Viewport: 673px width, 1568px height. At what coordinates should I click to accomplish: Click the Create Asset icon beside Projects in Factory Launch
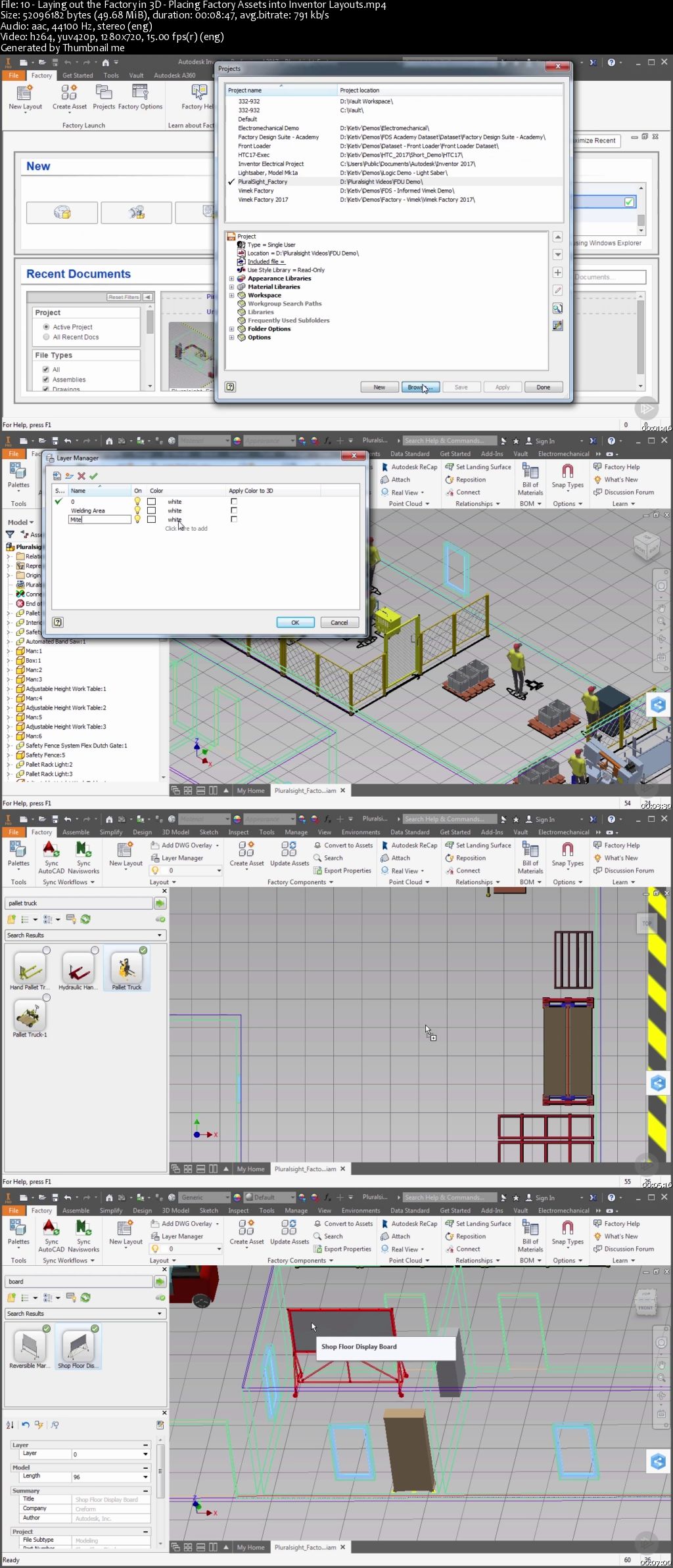(69, 92)
